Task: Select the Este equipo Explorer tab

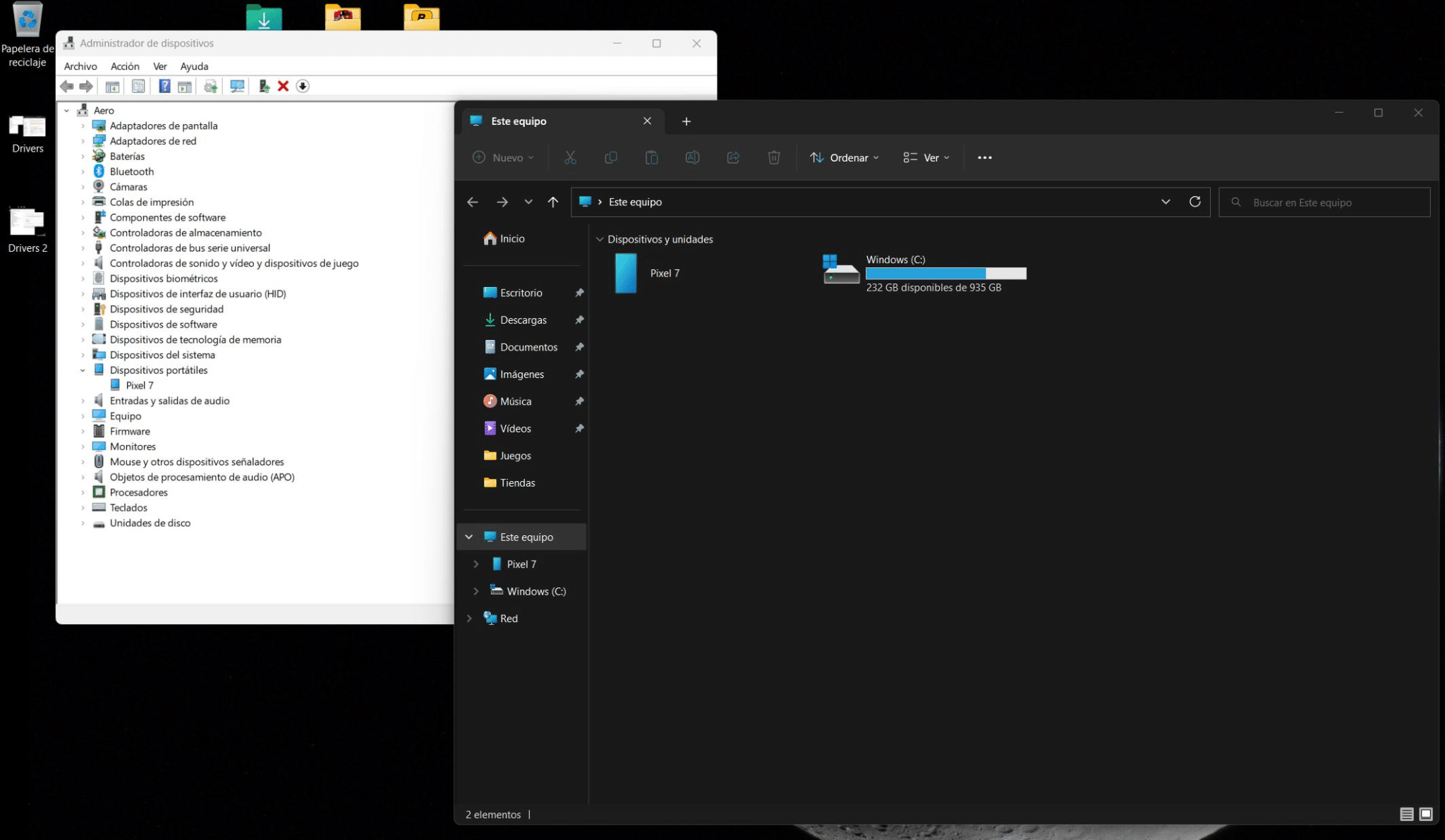Action: [562, 121]
